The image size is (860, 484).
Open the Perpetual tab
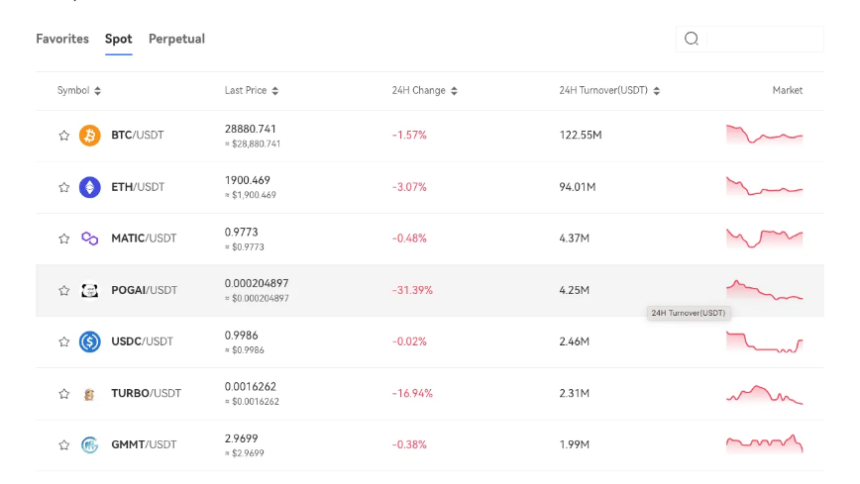tap(177, 39)
